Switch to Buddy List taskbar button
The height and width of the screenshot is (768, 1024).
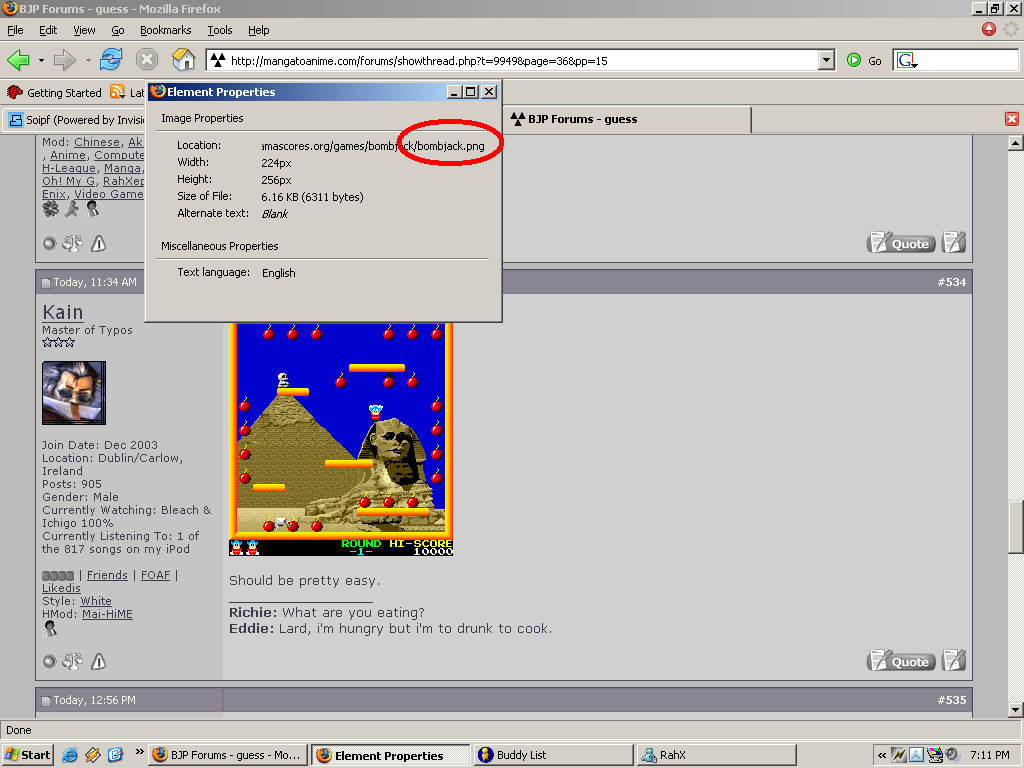pos(554,755)
